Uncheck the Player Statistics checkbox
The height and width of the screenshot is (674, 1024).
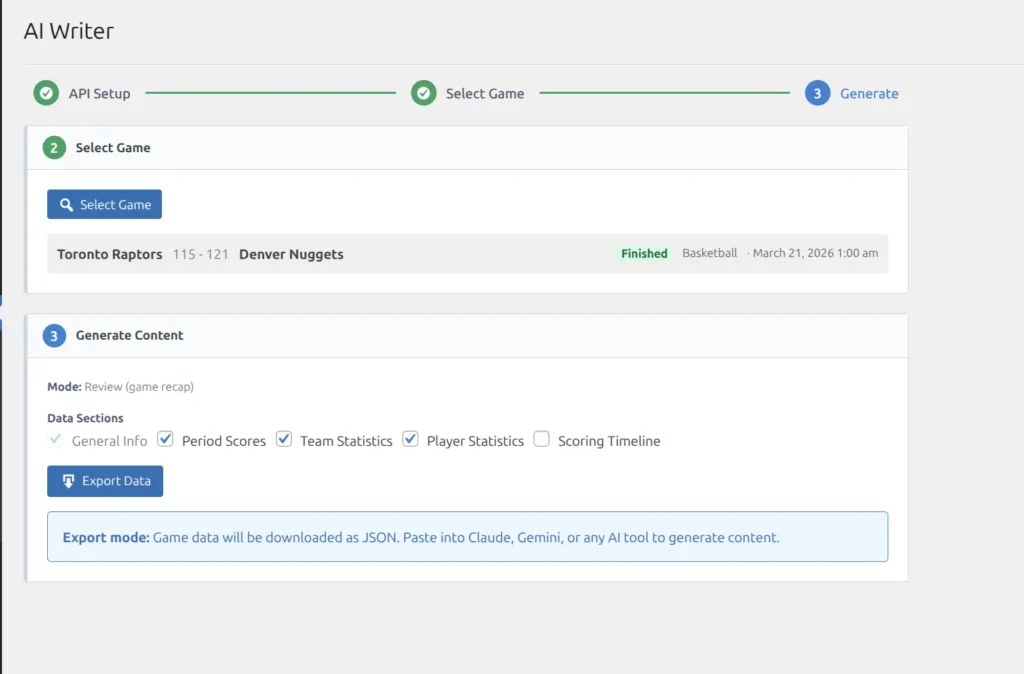tap(410, 439)
